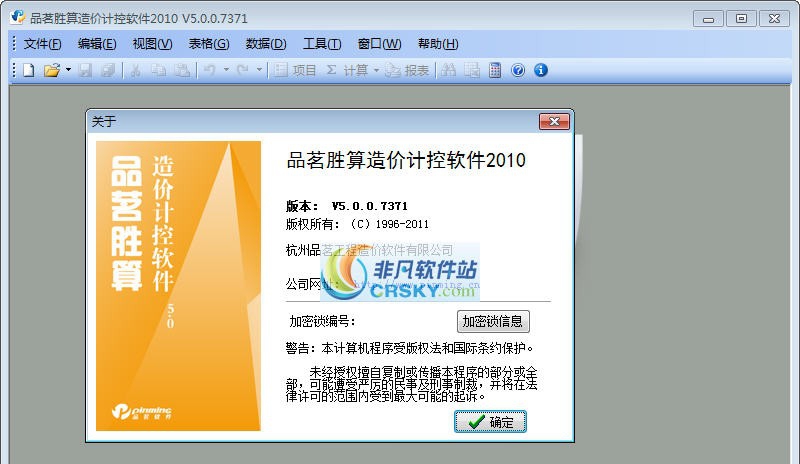This screenshot has height=464, width=800.
Task: Click the 版权所有 (C) 1996-2011 text
Action: point(357,224)
